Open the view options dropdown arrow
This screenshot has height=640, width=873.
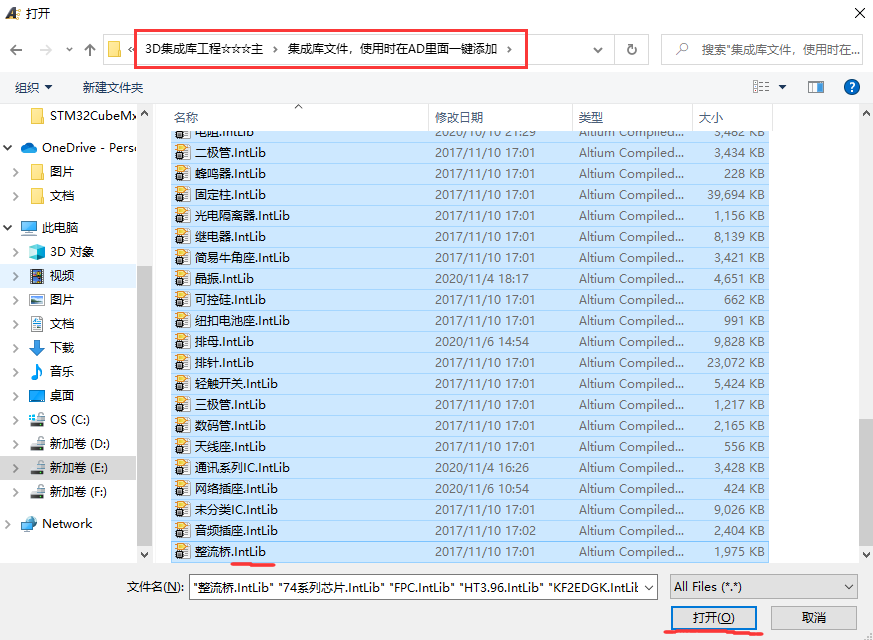pos(782,87)
